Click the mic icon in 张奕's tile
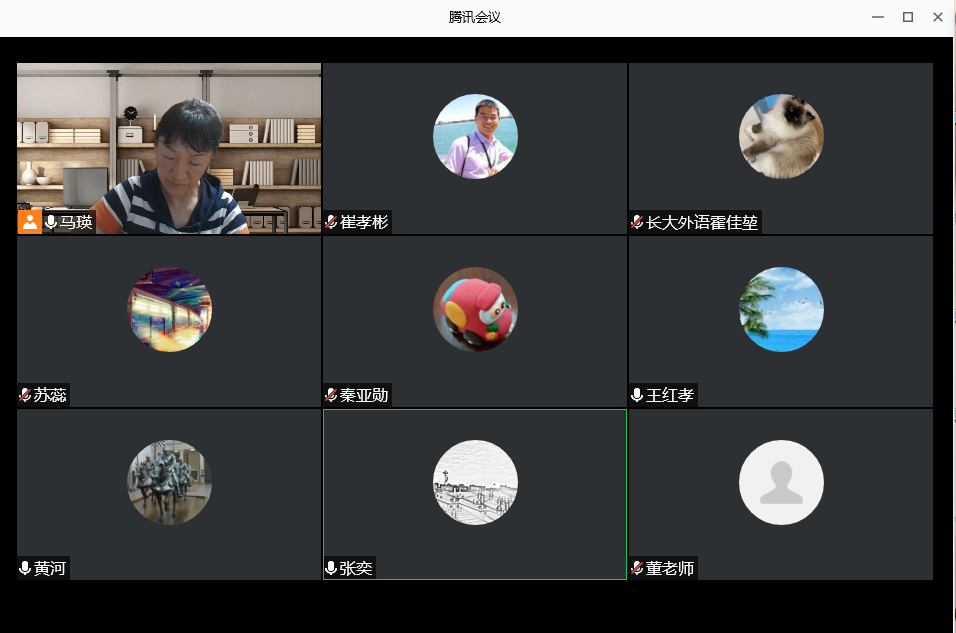 331,568
